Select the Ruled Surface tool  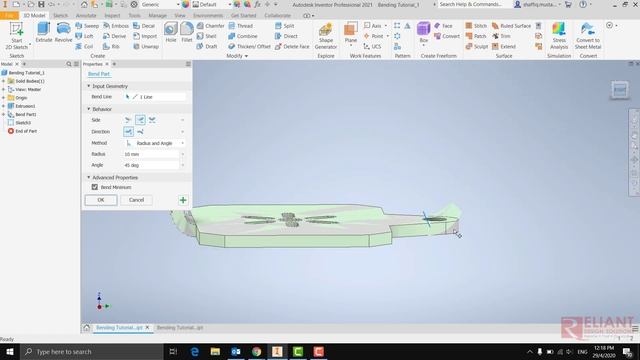511,26
